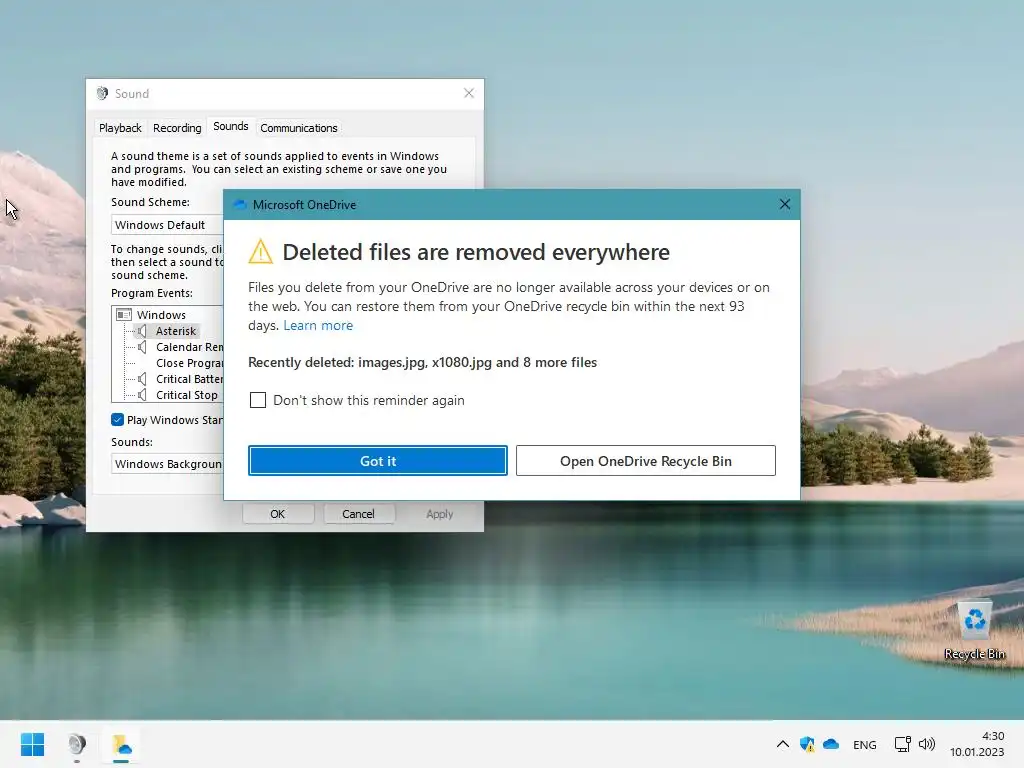Select Calendar Reminder event in the list
This screenshot has height=768, width=1024.
189,347
